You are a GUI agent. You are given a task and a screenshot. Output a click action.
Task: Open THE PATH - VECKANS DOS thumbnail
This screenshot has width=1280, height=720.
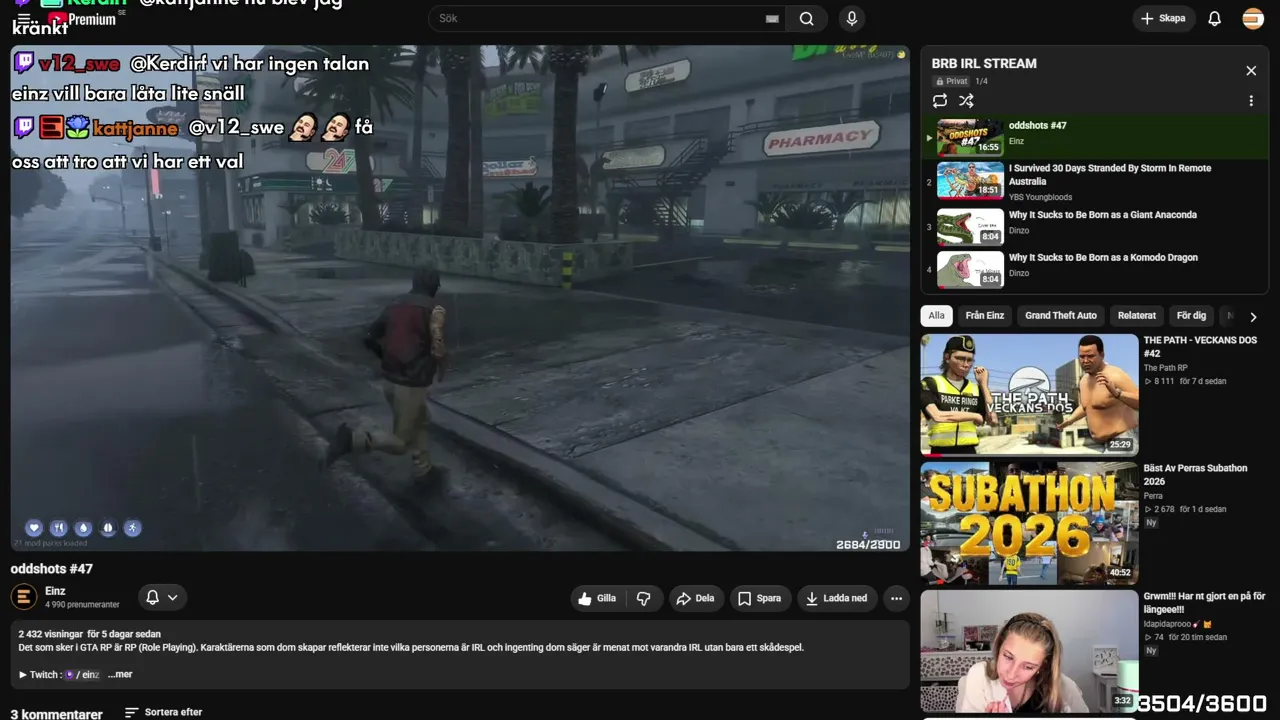tap(1029, 394)
